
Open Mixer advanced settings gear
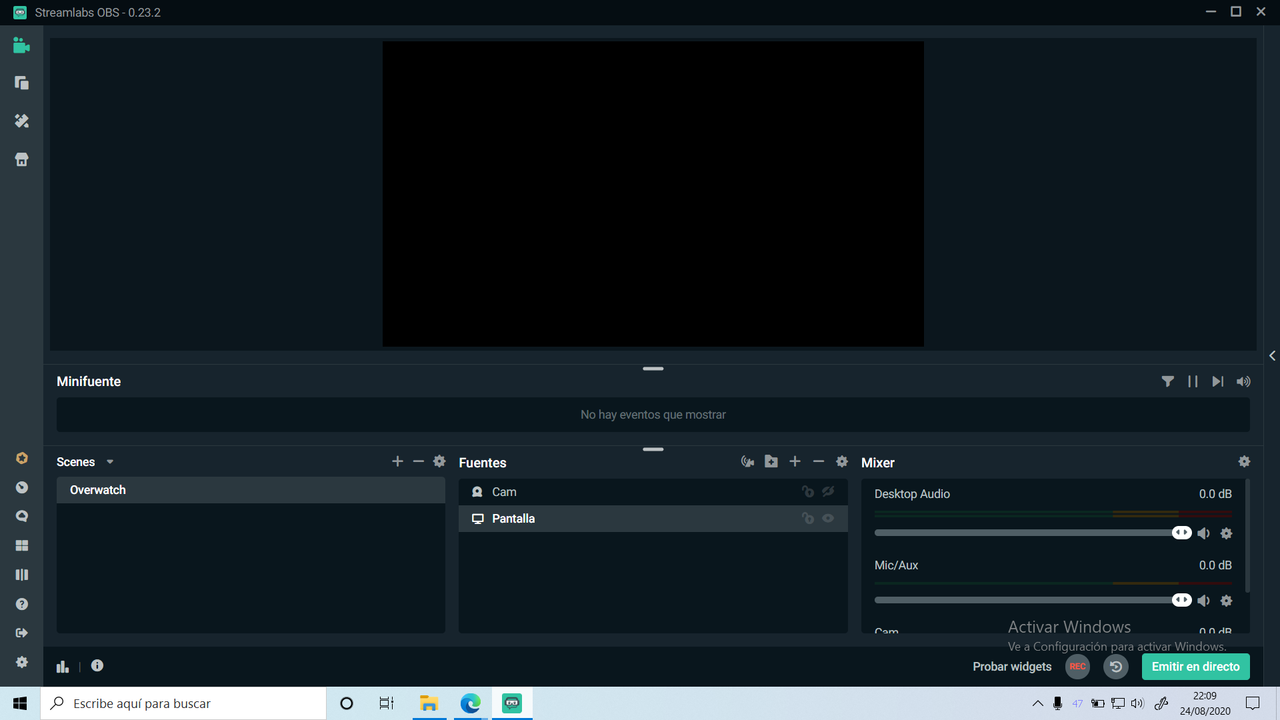tap(1244, 461)
